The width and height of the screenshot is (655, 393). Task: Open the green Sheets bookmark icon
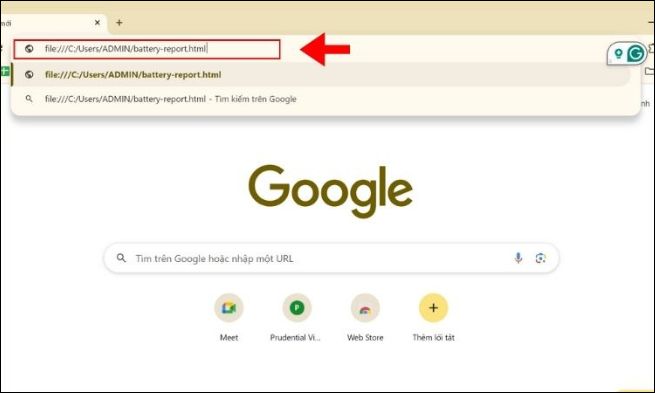[5, 71]
